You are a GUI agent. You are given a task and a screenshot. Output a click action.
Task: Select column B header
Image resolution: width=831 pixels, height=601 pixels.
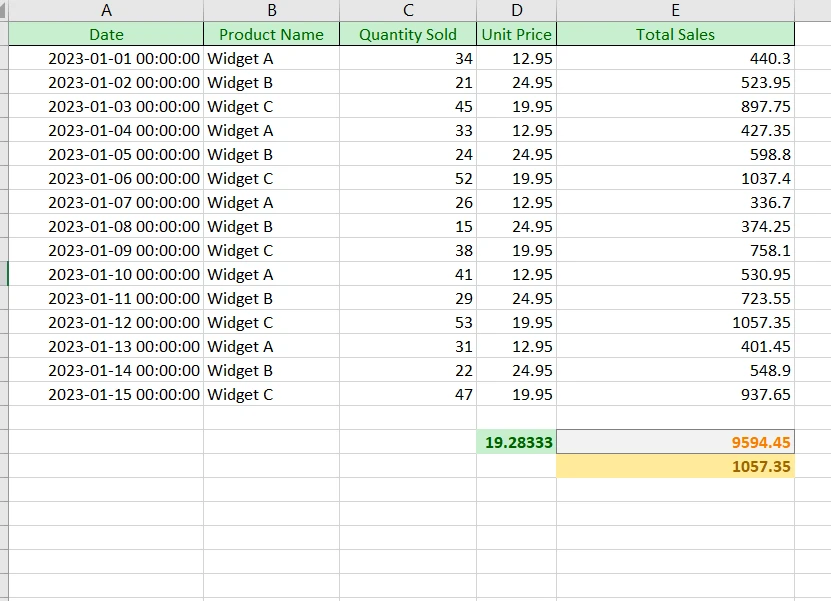[x=271, y=10]
